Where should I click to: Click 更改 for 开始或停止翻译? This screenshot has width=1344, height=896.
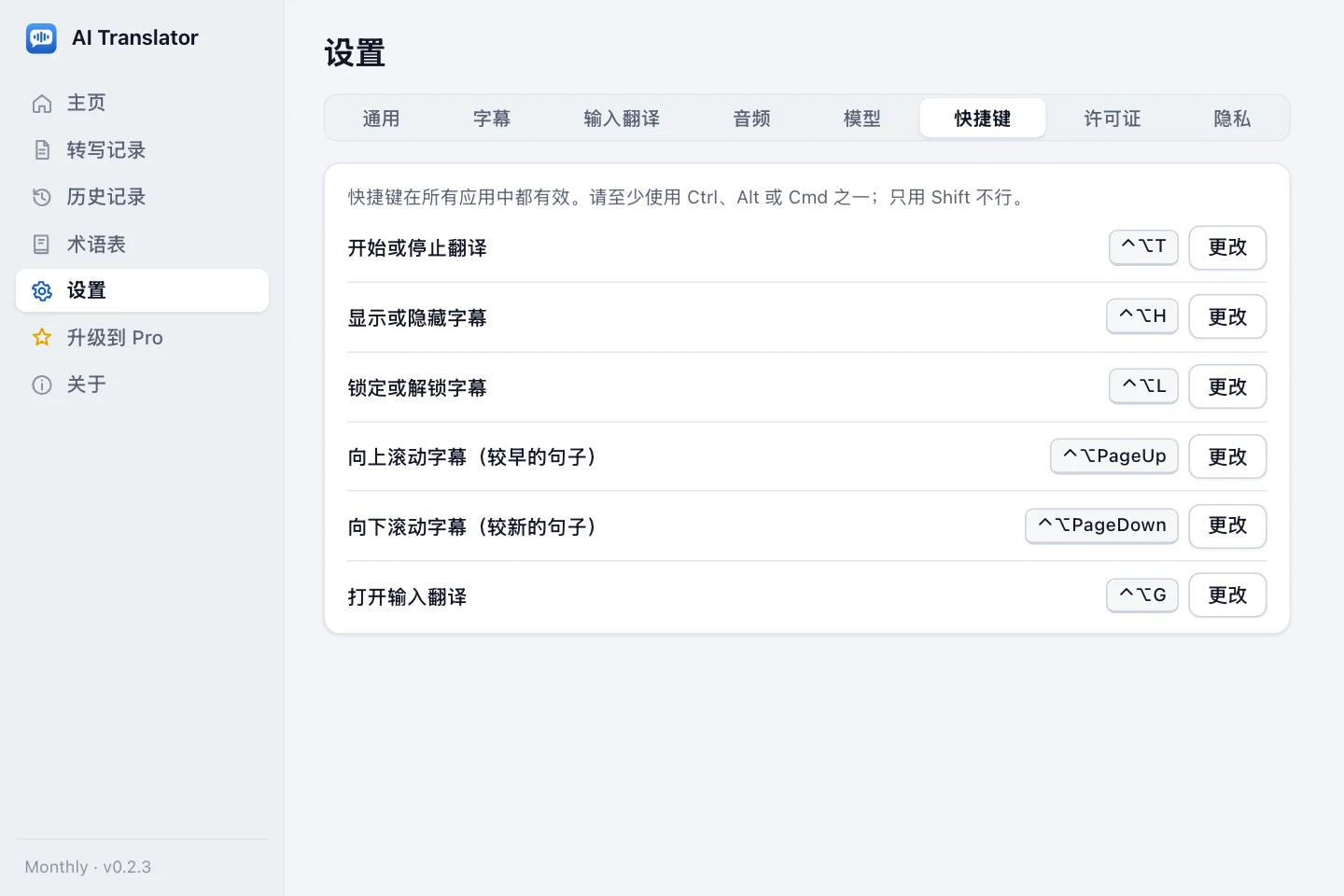(1227, 247)
